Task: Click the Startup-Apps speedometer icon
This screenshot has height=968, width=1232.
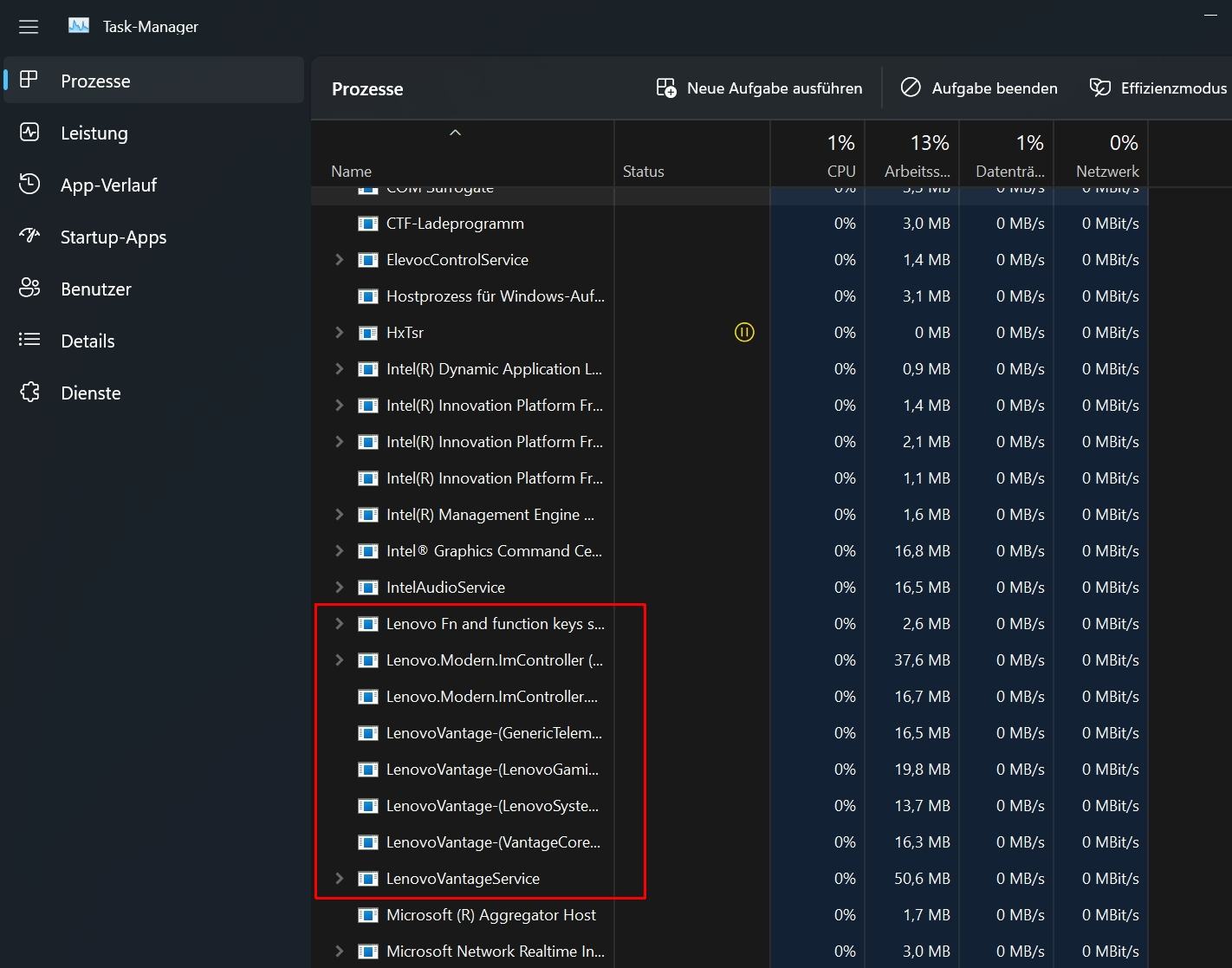Action: [29, 237]
